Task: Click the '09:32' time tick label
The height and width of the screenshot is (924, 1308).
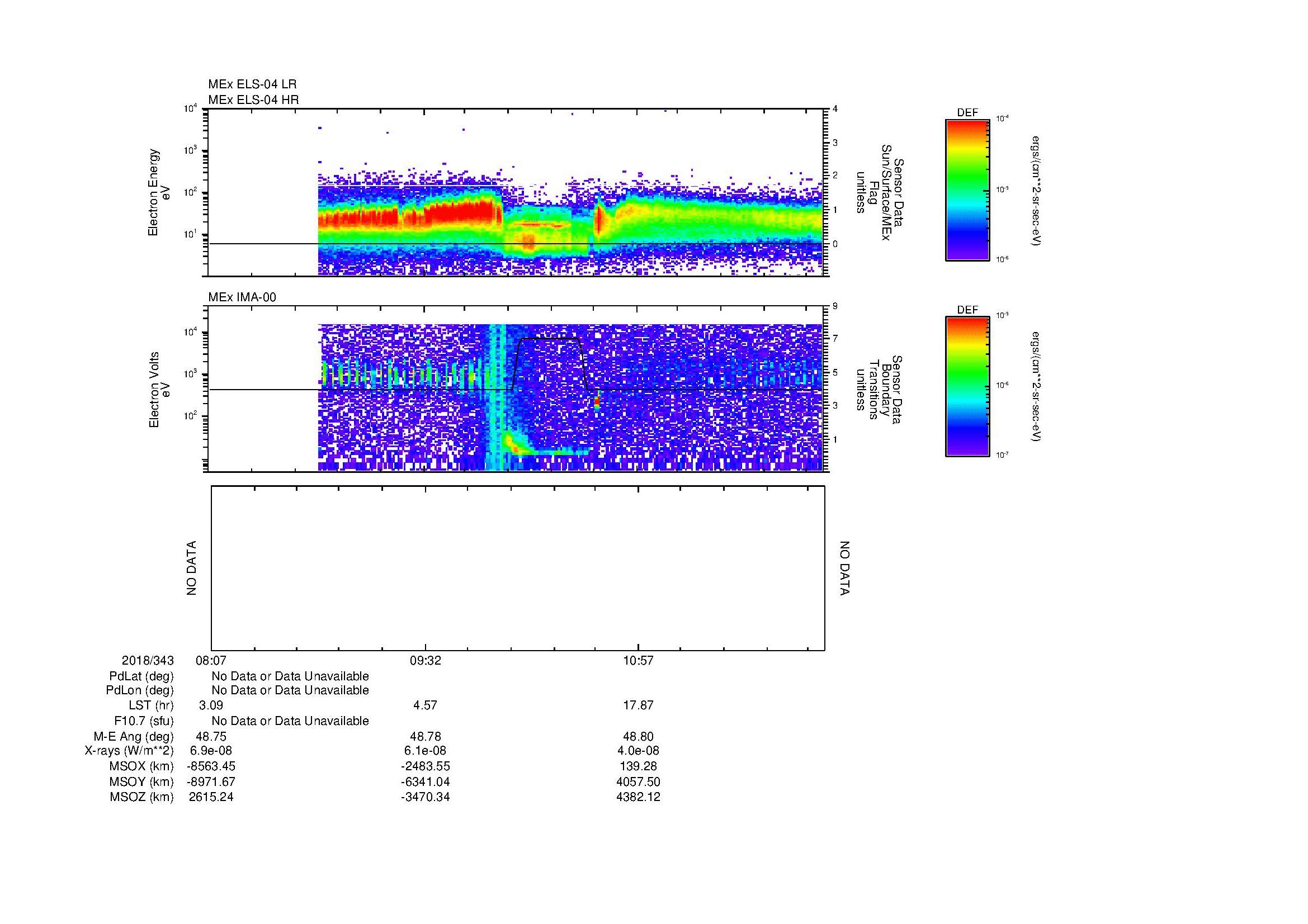Action: pyautogui.click(x=425, y=661)
